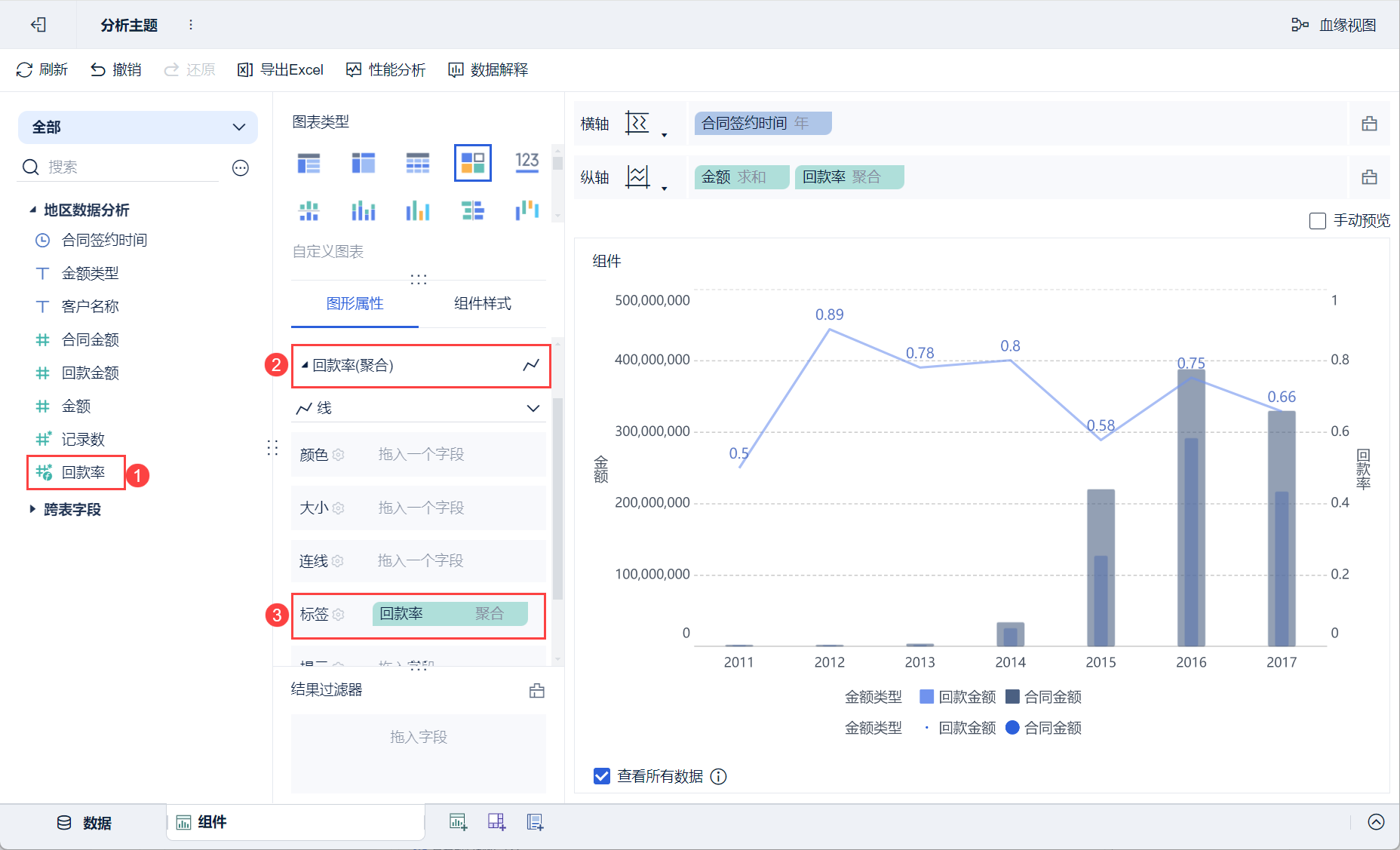This screenshot has height=850, width=1400.
Task: Select the detail grid table chart type
Action: tap(418, 163)
